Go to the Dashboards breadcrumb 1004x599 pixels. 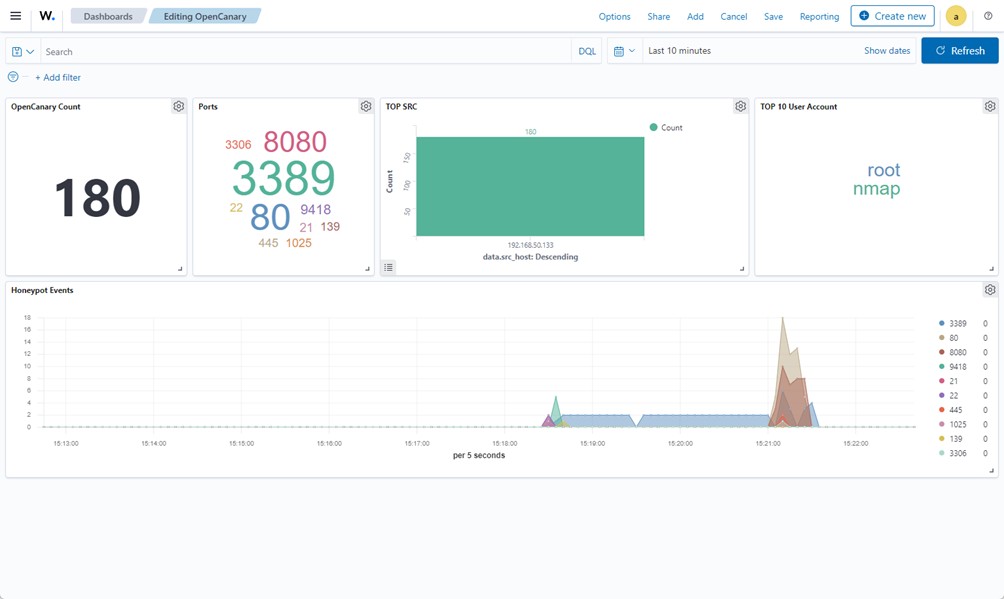point(107,16)
